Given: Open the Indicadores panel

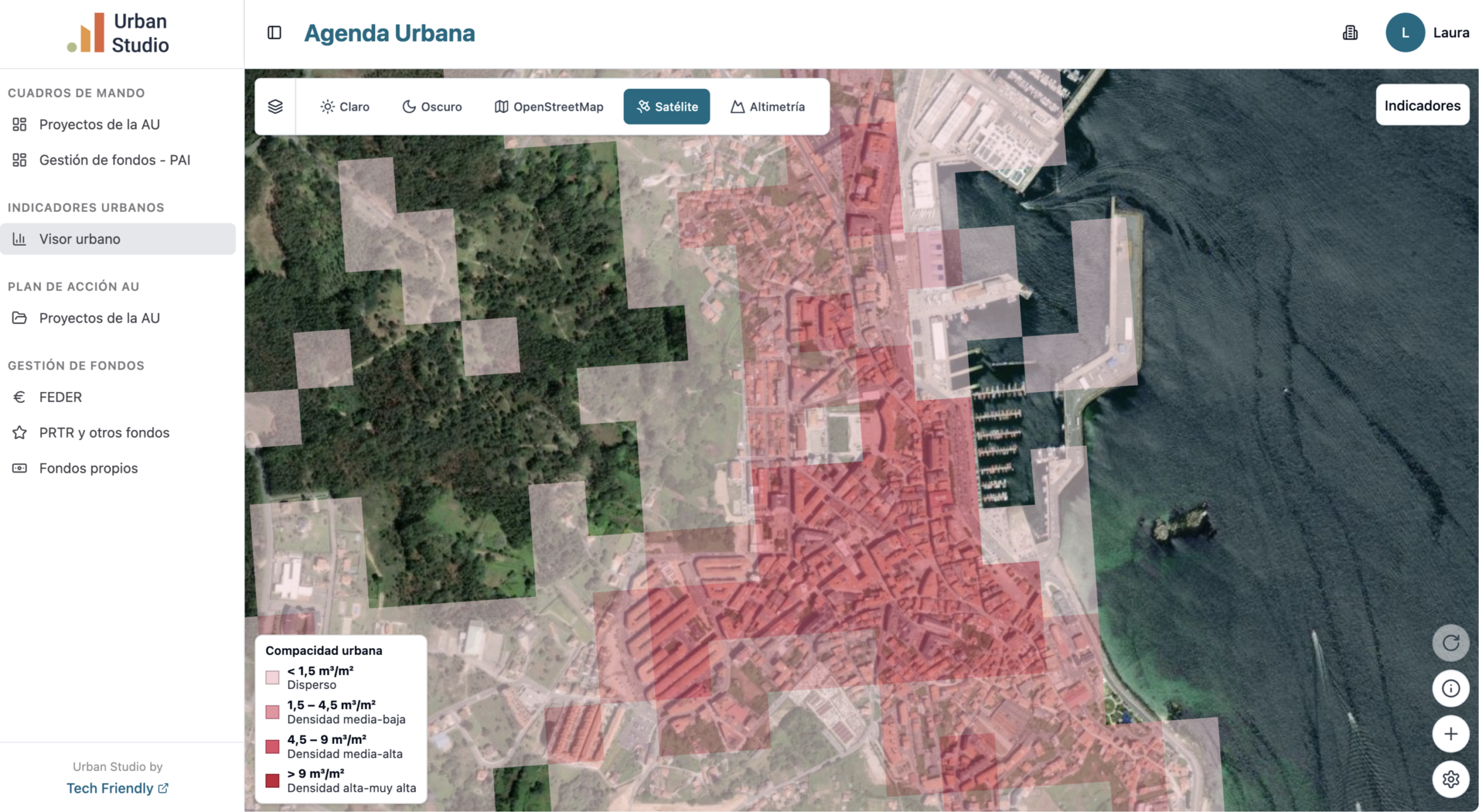Looking at the screenshot, I should coord(1422,105).
